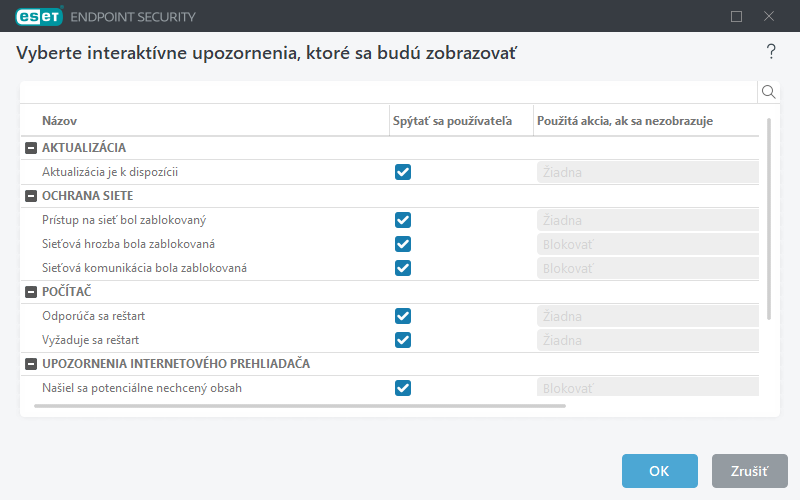Collapse the POČÍTAČ group
Screen dimensions: 800x500
(31, 292)
